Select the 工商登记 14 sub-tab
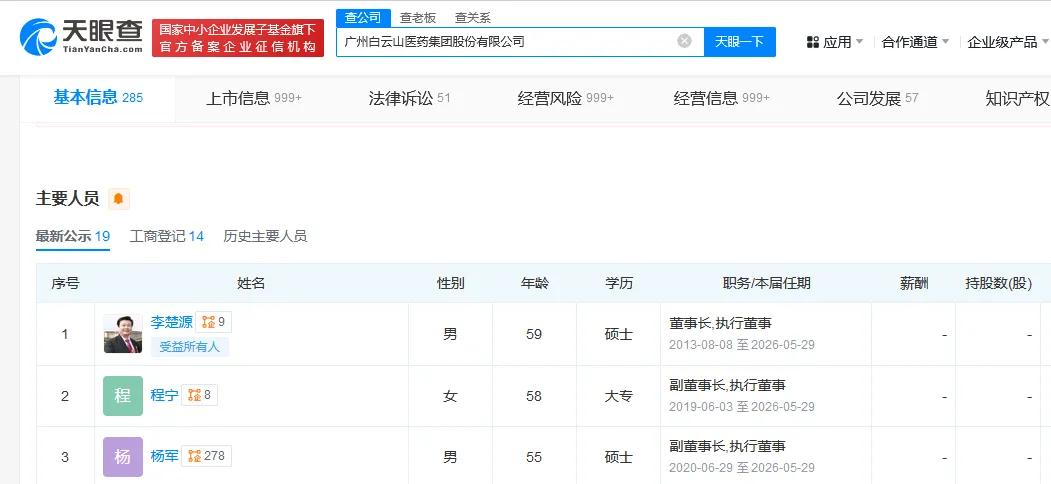 (166, 236)
